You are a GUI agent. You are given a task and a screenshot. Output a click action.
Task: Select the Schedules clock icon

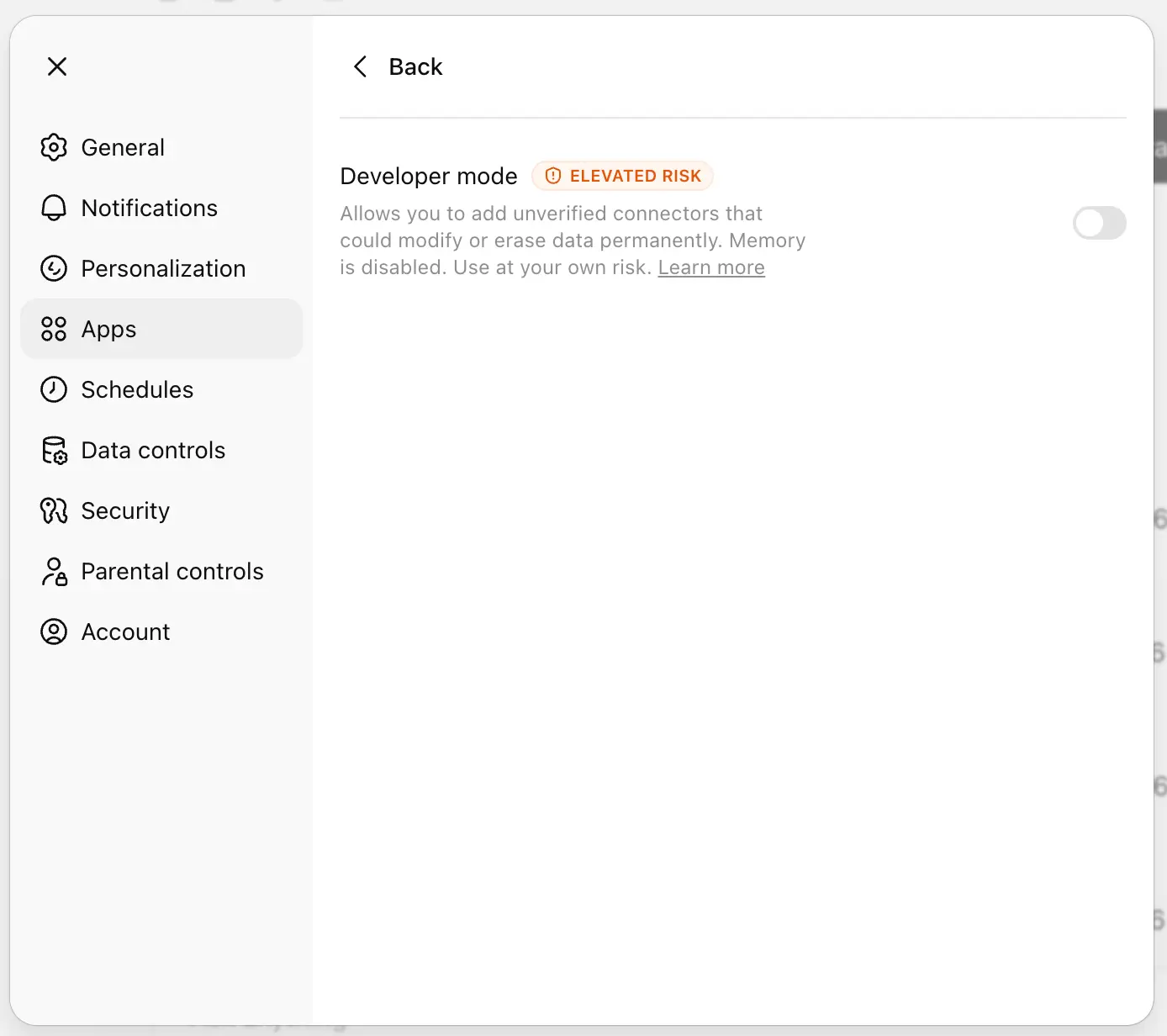[x=53, y=389]
